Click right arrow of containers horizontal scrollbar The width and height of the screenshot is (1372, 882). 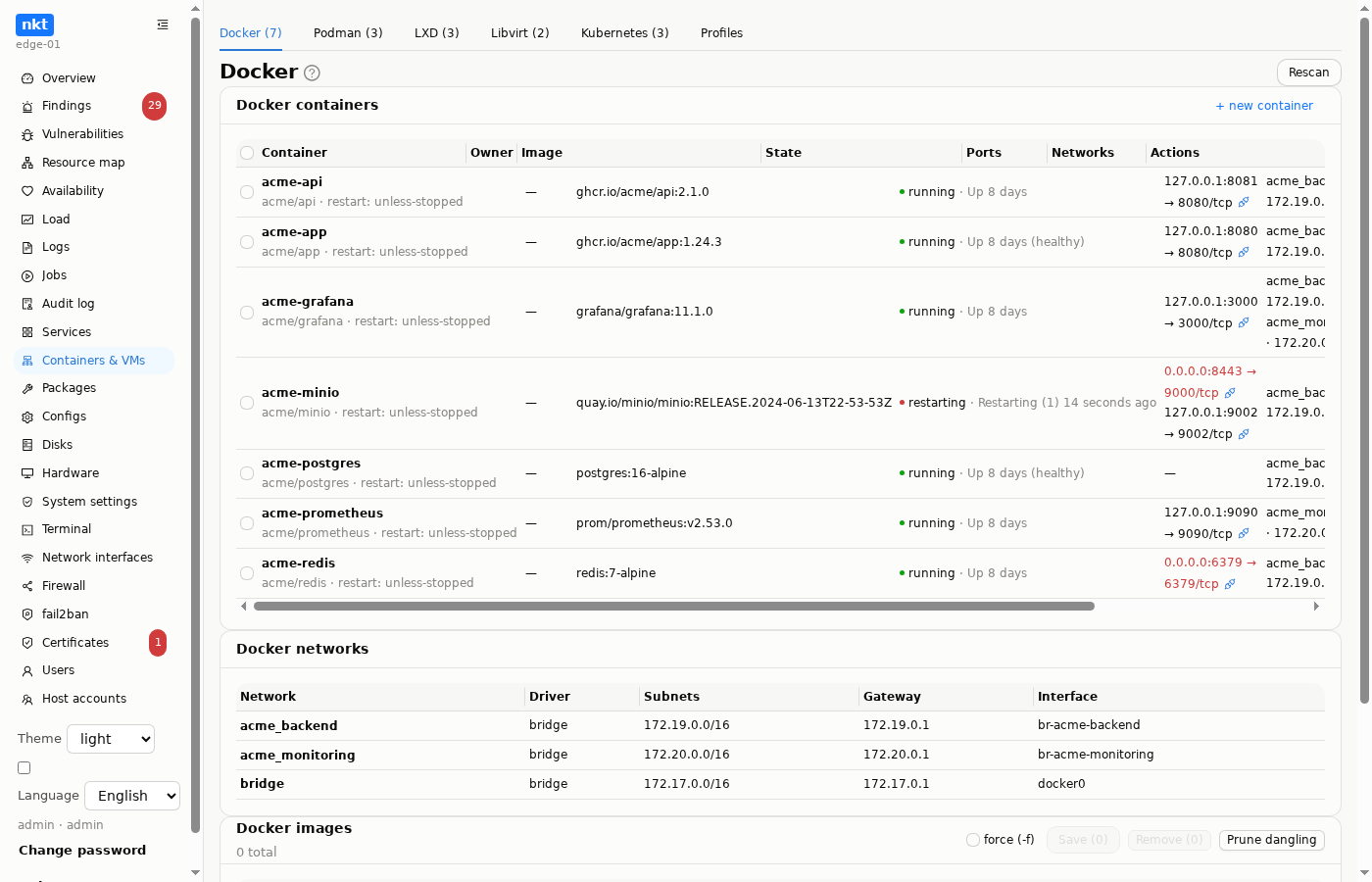[x=1316, y=607]
